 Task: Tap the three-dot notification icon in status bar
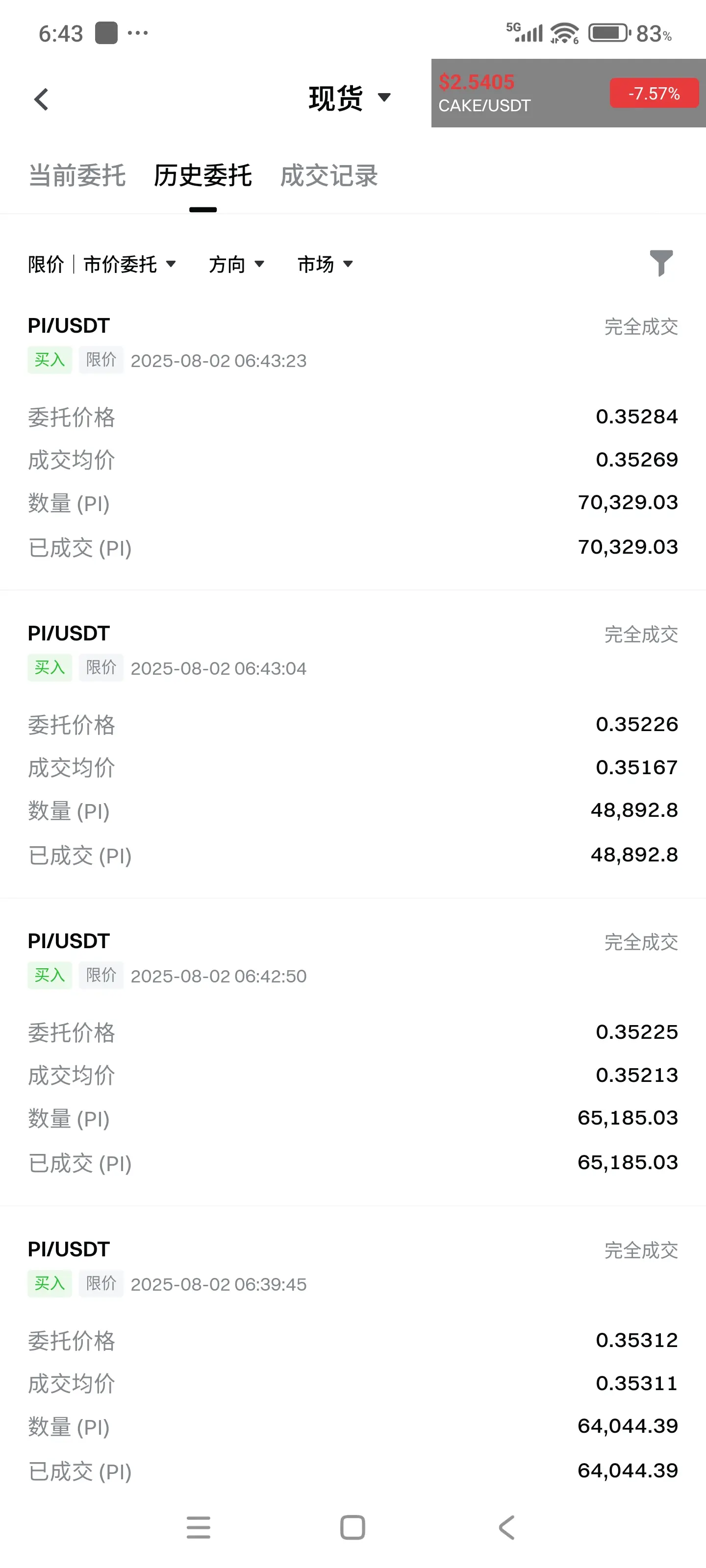(138, 33)
